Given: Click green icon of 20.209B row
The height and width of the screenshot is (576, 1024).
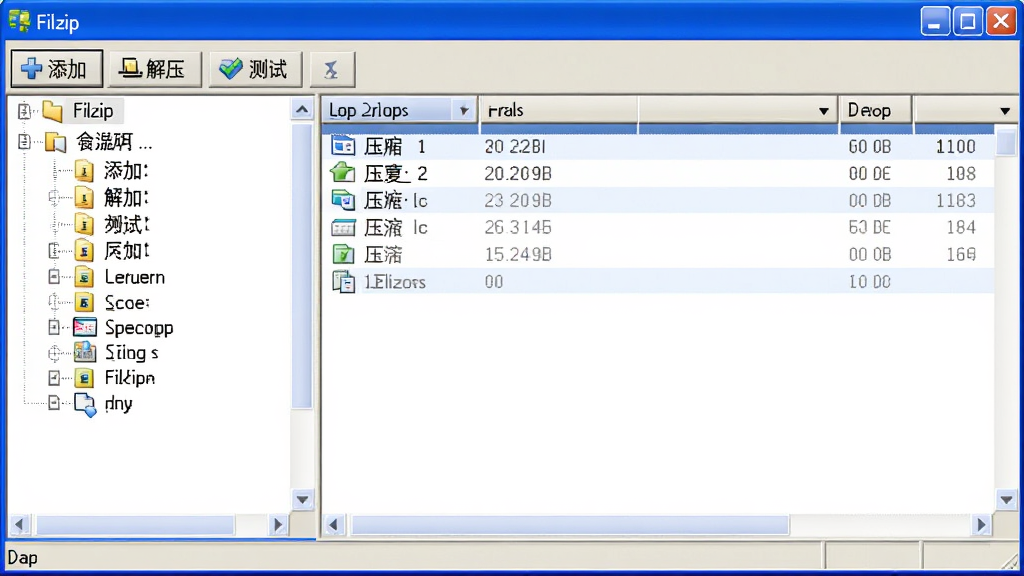Looking at the screenshot, I should (343, 173).
